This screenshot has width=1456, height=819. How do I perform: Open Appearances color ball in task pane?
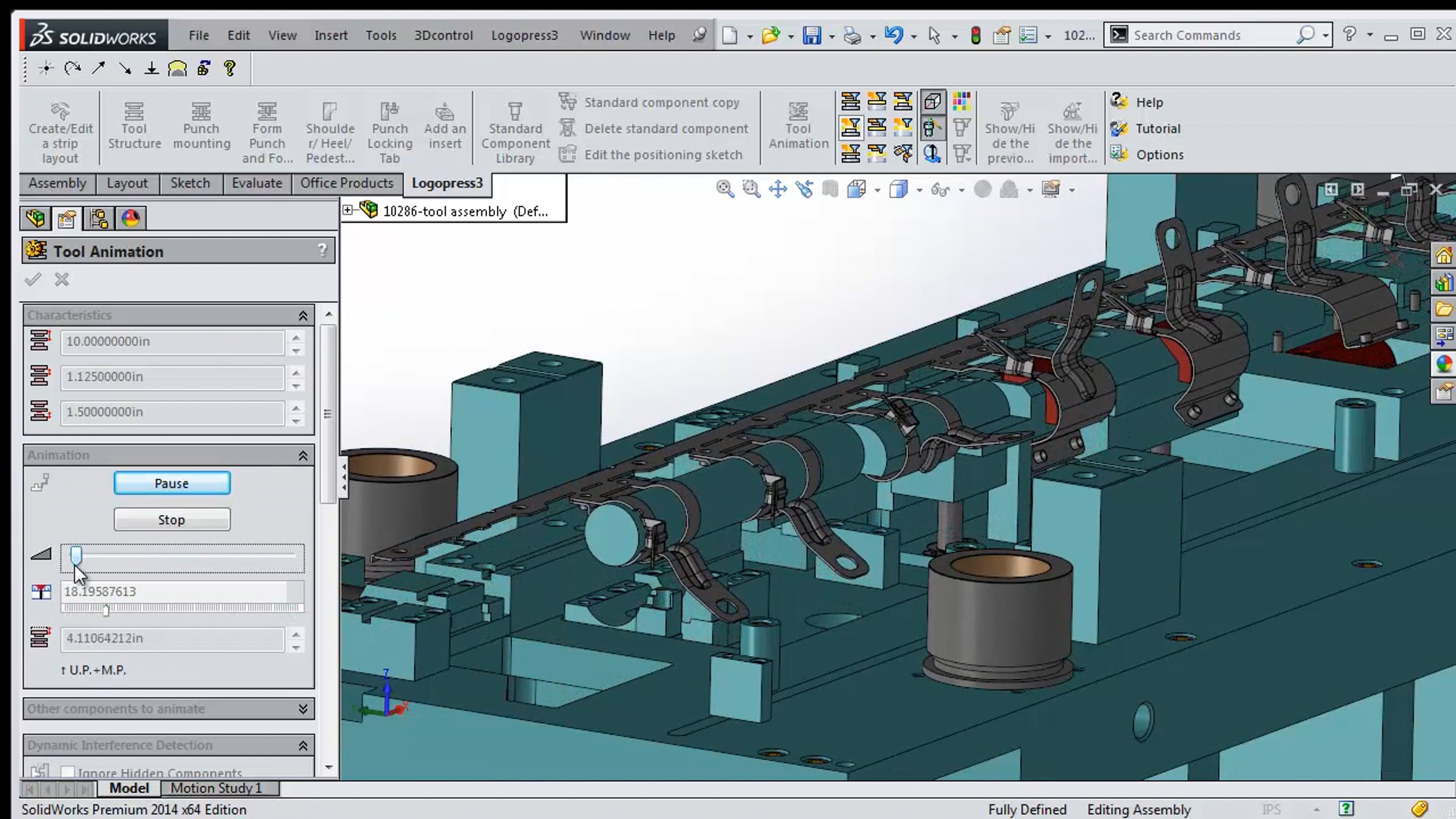[1444, 364]
